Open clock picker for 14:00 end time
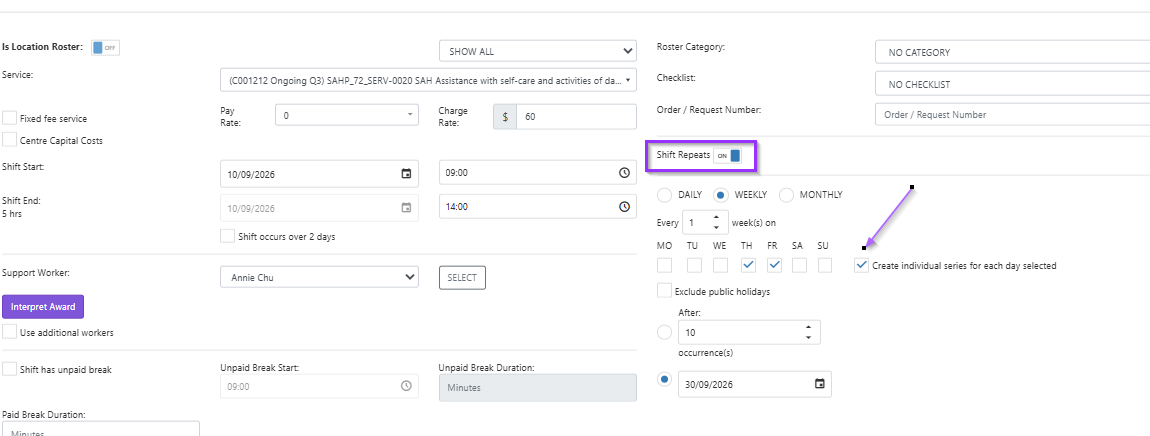The image size is (1150, 436). tap(624, 207)
